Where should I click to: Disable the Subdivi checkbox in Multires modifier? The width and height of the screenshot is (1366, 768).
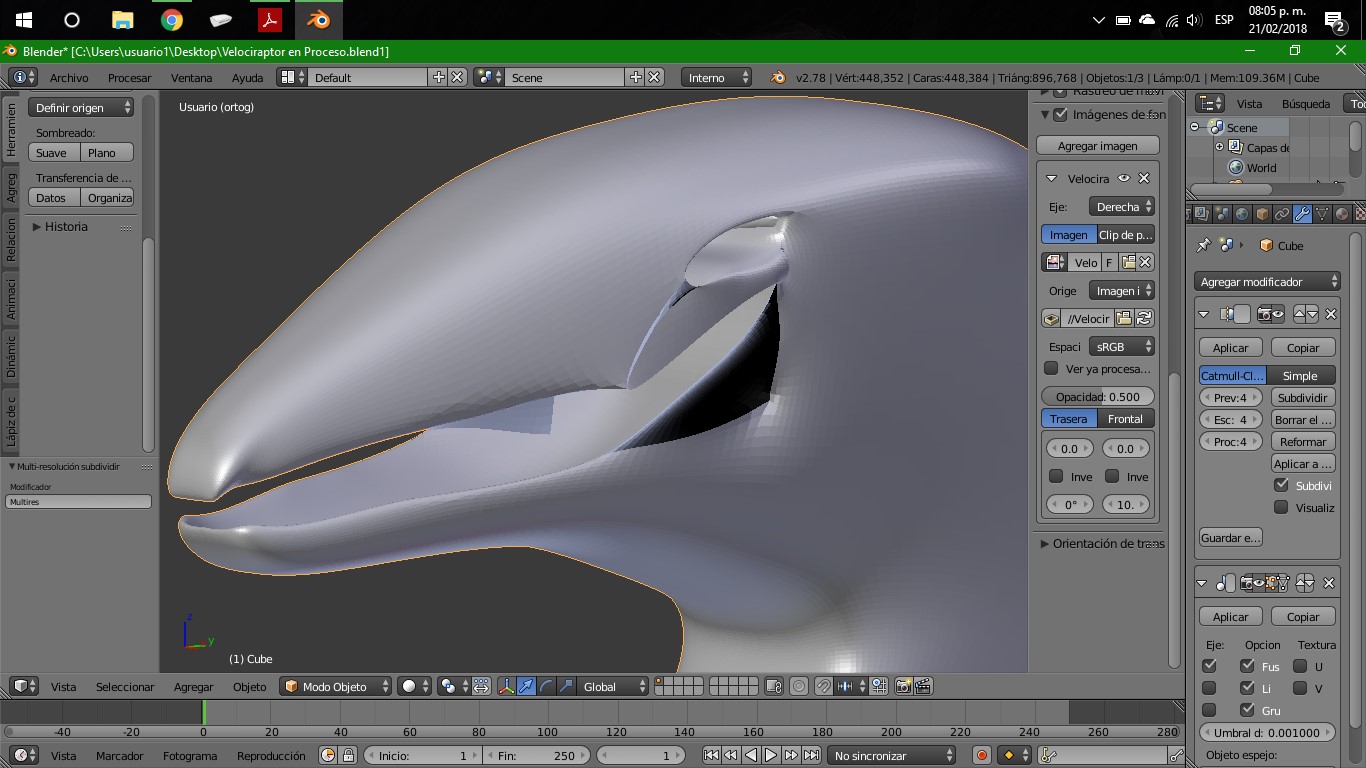pos(1281,485)
